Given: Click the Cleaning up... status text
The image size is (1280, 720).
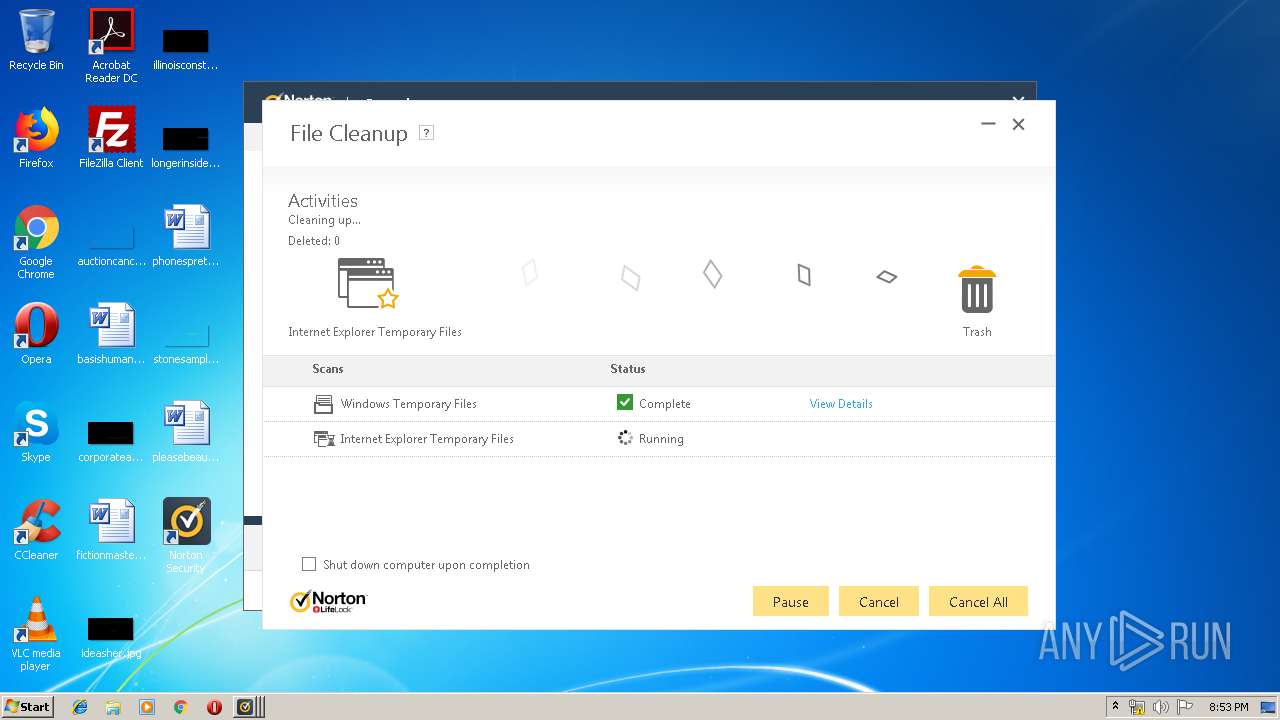Looking at the screenshot, I should point(324,220).
